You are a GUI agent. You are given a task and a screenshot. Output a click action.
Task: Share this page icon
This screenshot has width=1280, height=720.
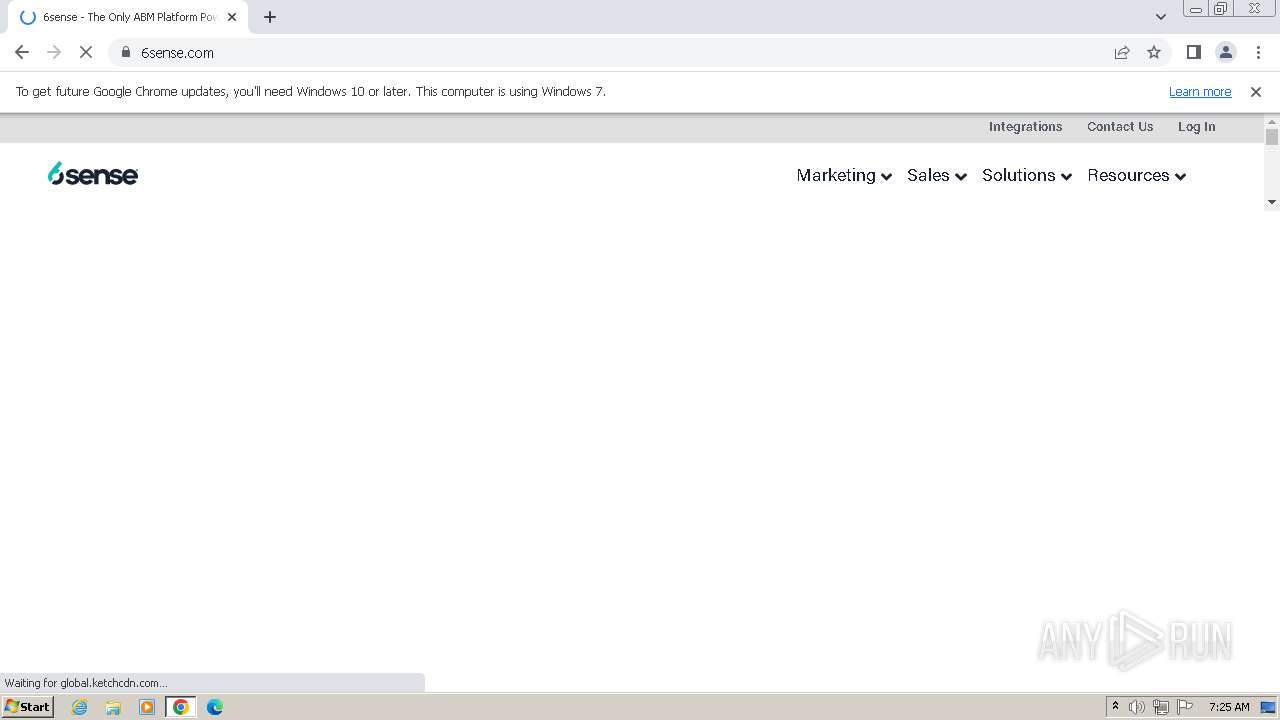coord(1122,52)
